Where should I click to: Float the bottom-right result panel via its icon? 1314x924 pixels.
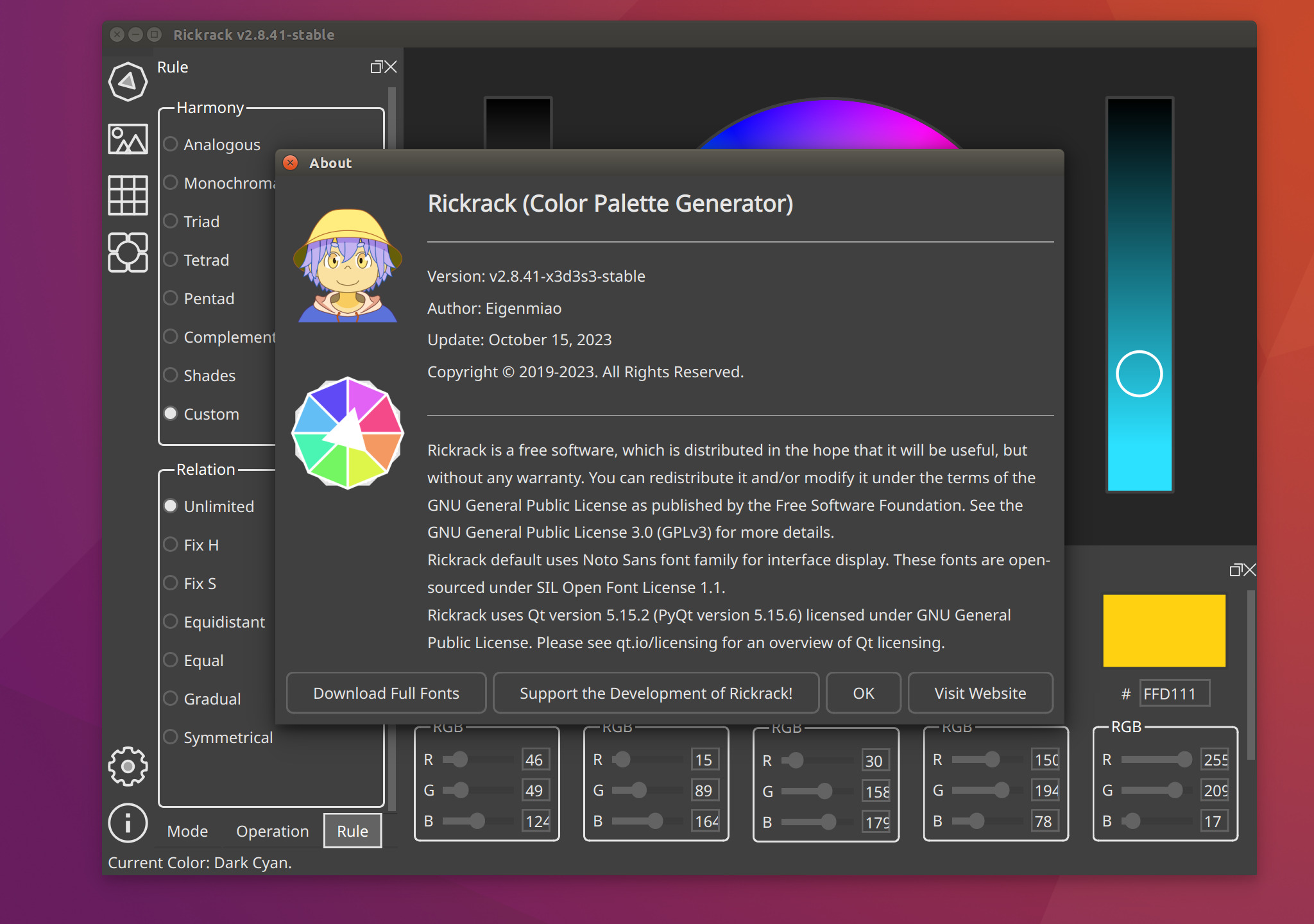click(x=1234, y=570)
